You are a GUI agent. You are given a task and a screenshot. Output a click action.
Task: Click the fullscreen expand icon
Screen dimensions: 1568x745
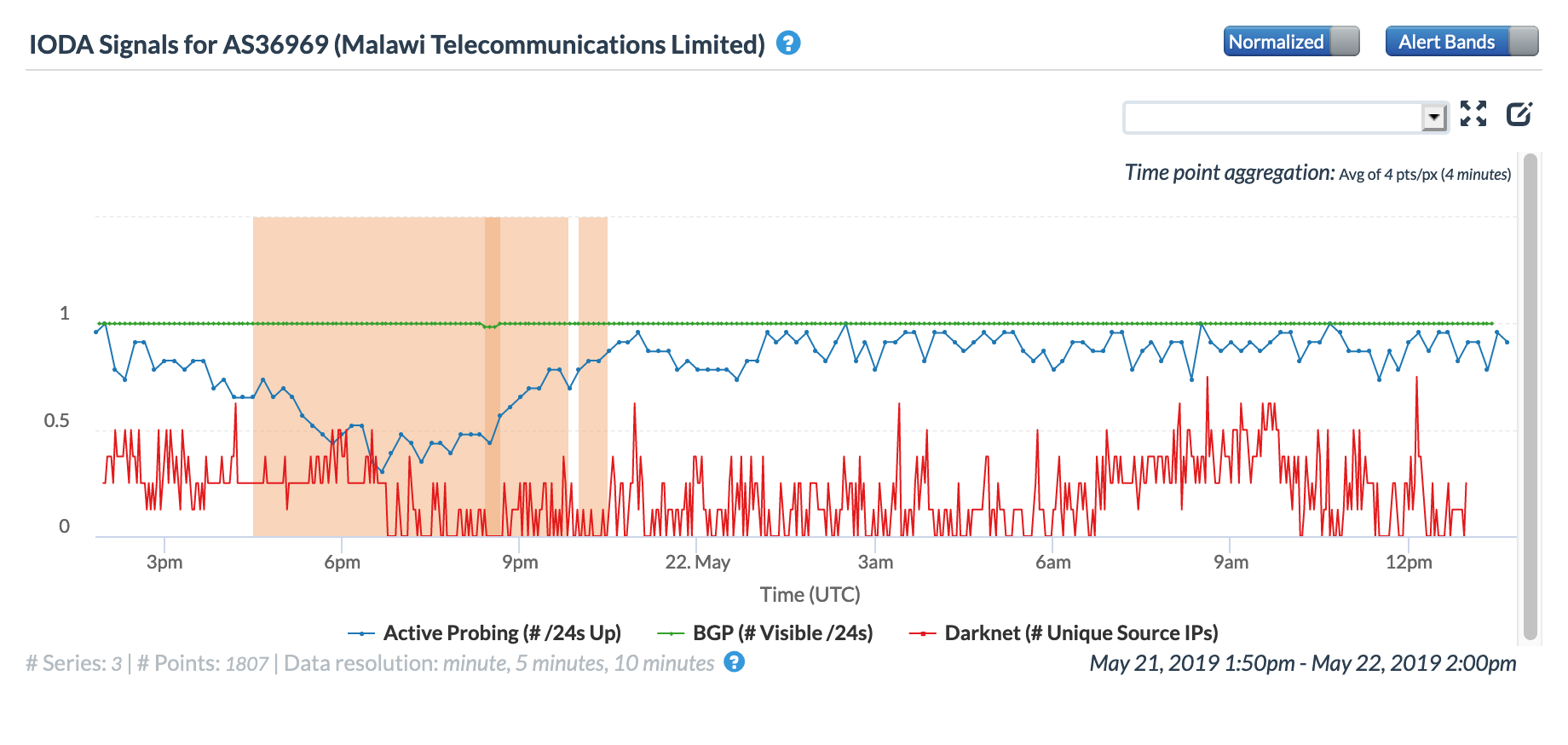pos(1473,113)
